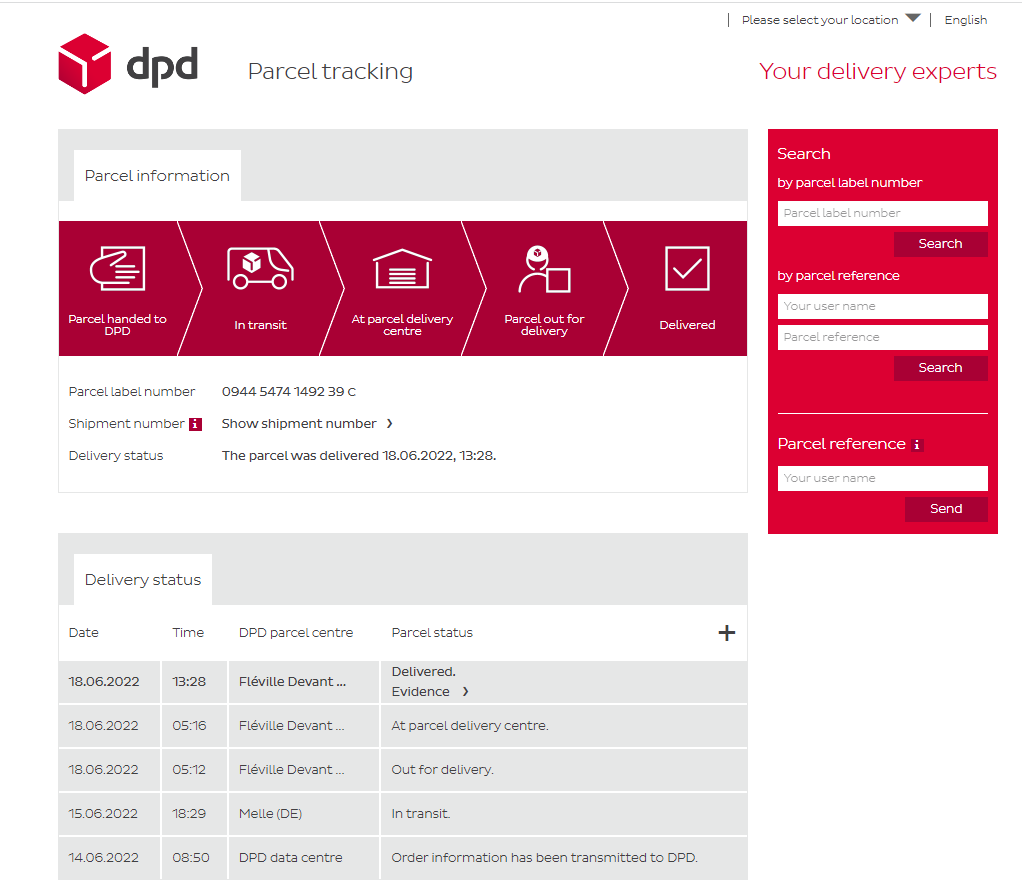
Task: Click the parcel delivery centre warehouse icon
Action: pyautogui.click(x=402, y=268)
